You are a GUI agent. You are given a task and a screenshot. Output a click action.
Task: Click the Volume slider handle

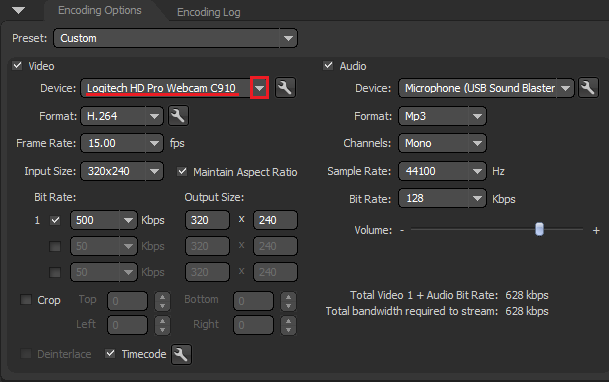pos(539,229)
